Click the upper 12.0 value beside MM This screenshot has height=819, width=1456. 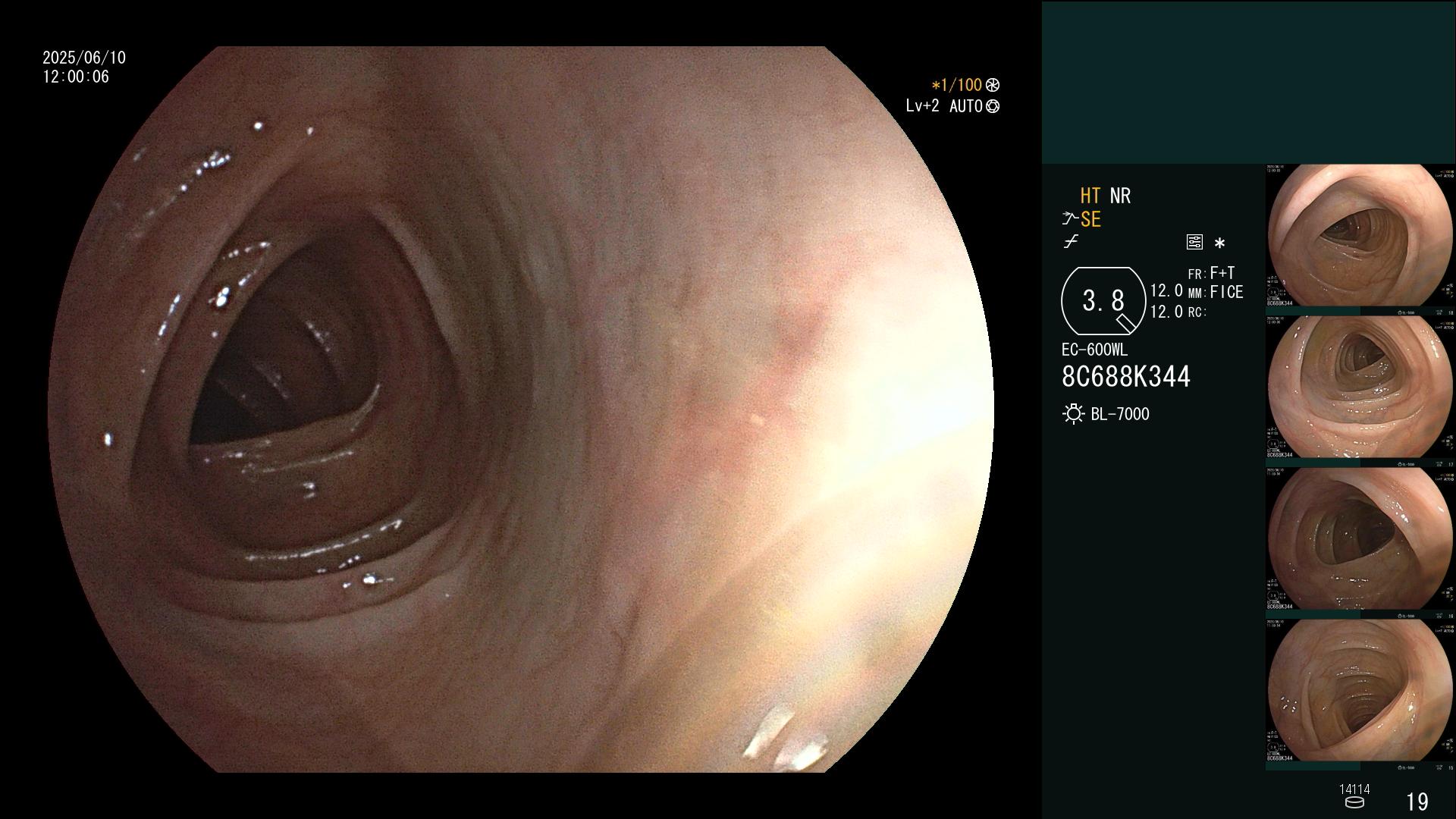point(1166,291)
